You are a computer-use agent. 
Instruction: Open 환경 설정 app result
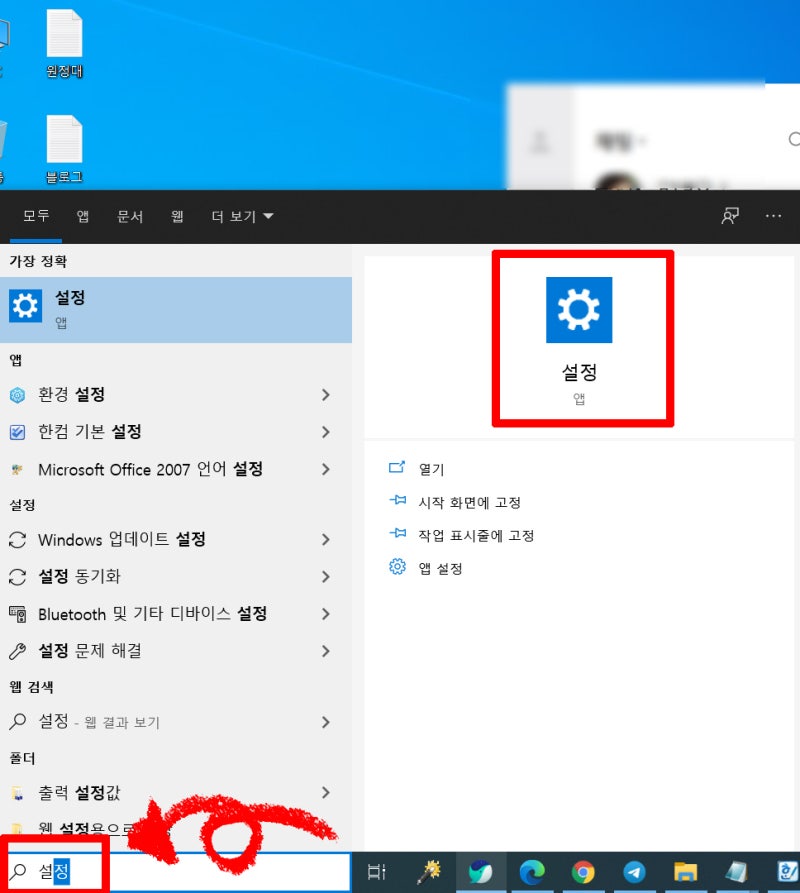[x=175, y=395]
